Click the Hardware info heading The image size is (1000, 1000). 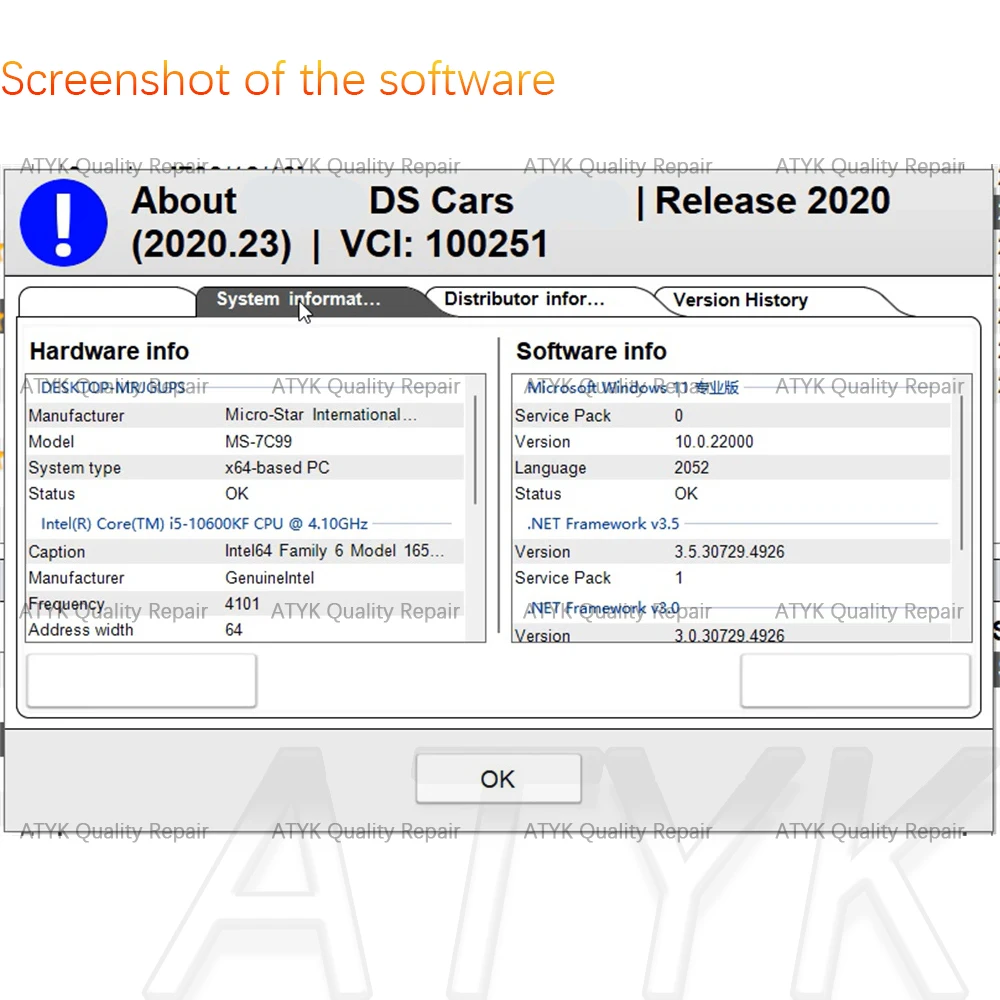point(109,351)
